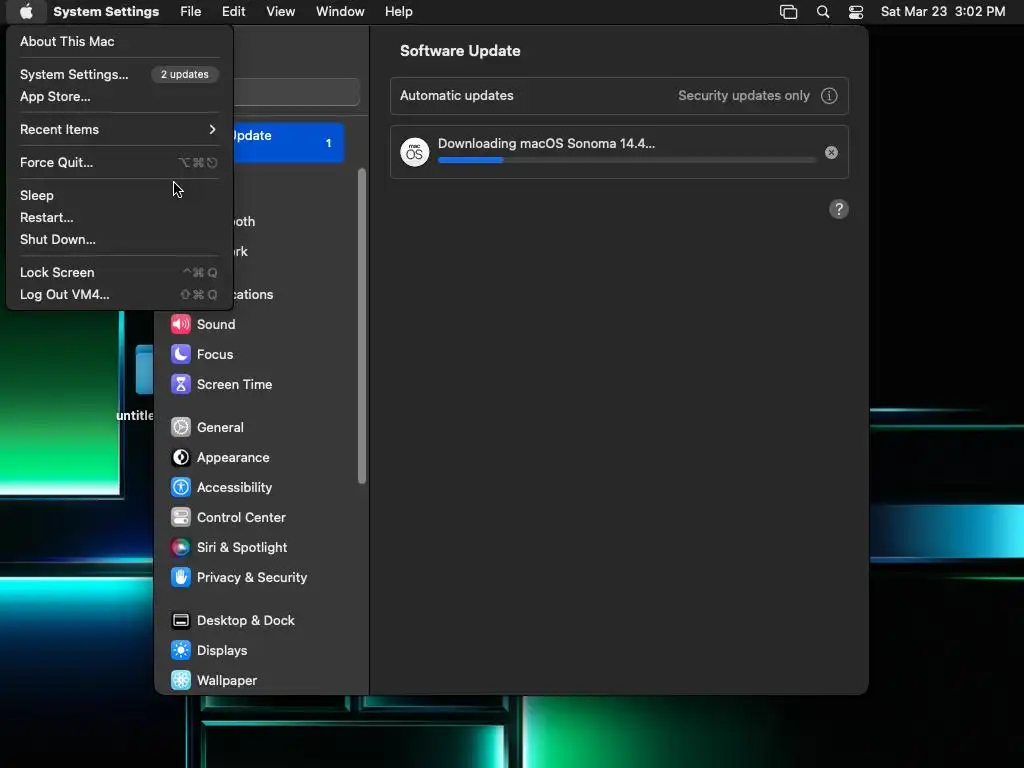Click the Displays label in sidebar
This screenshot has width=1024, height=768.
[222, 651]
